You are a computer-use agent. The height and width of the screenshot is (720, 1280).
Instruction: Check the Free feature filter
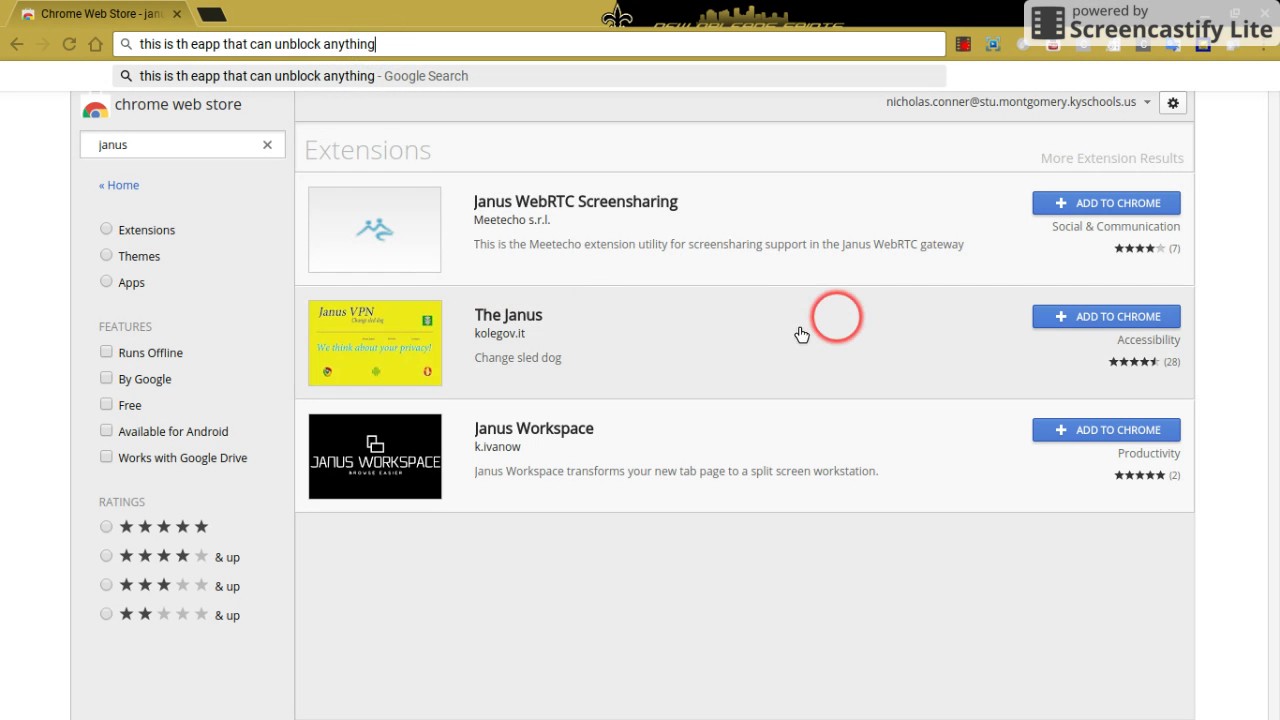(x=106, y=404)
